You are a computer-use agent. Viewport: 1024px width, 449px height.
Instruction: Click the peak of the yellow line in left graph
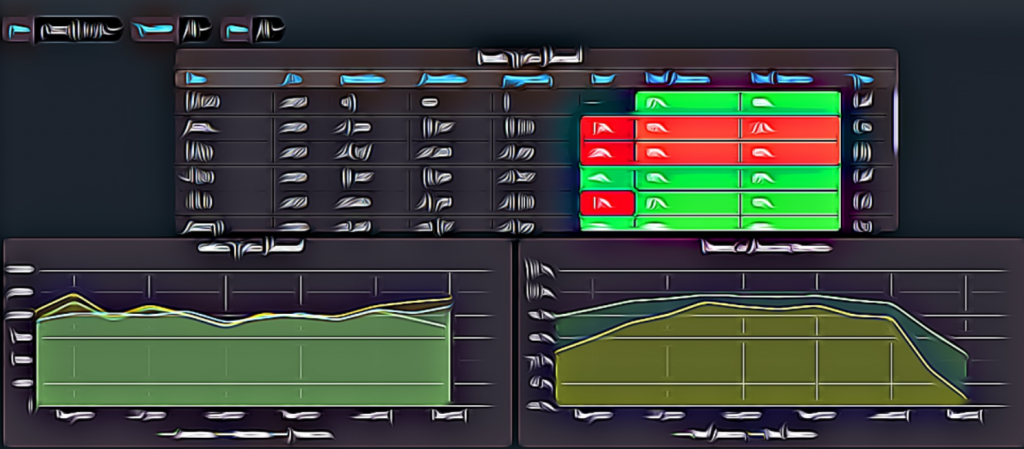pos(72,297)
